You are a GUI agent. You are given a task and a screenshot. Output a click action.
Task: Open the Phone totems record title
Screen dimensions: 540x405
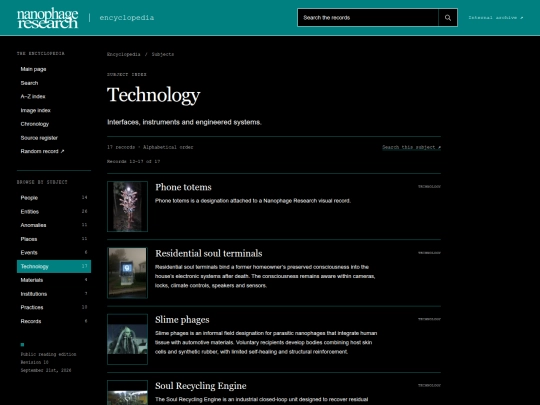pyautogui.click(x=183, y=187)
